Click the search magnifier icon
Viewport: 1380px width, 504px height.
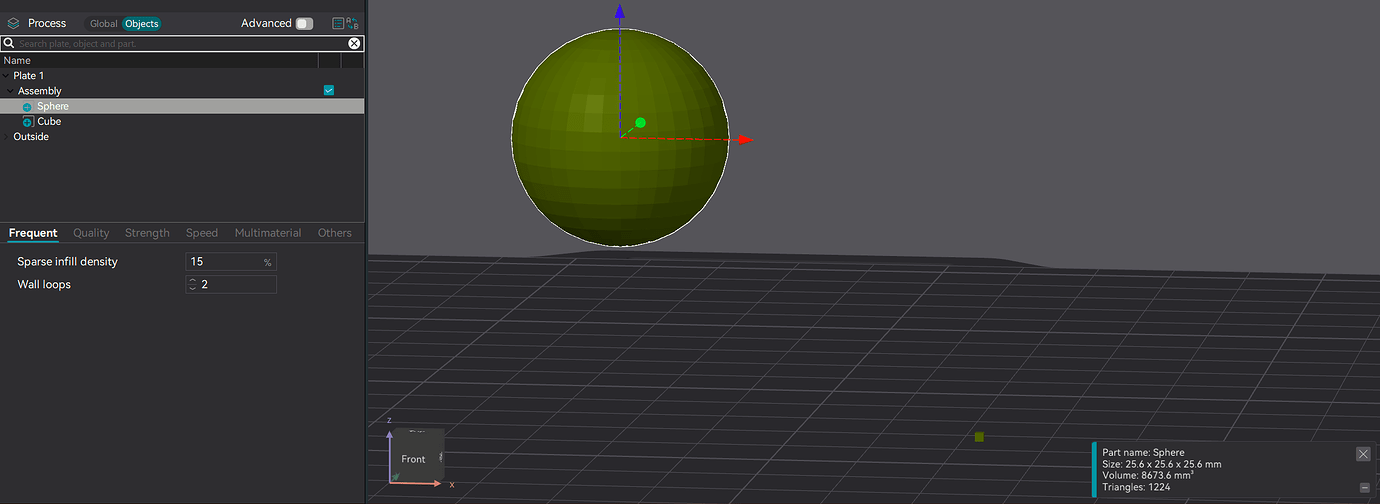click(x=8, y=44)
